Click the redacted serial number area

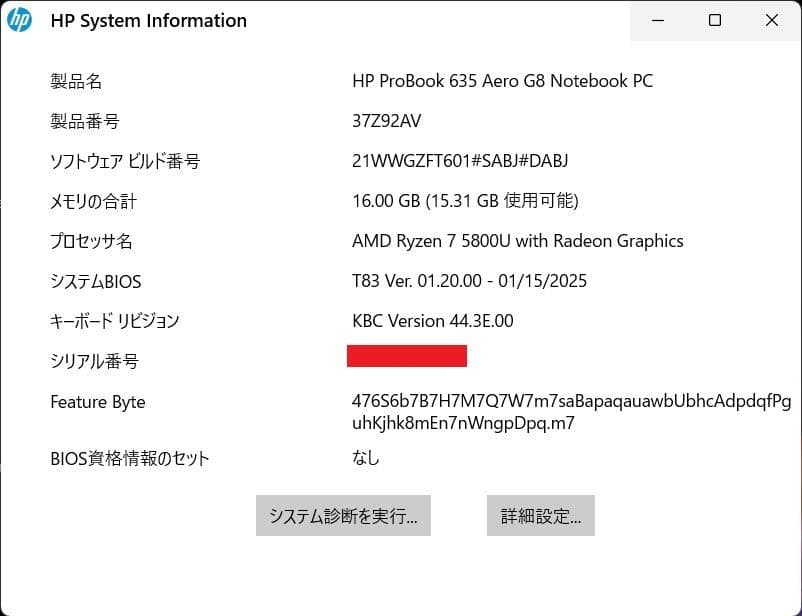(x=407, y=356)
